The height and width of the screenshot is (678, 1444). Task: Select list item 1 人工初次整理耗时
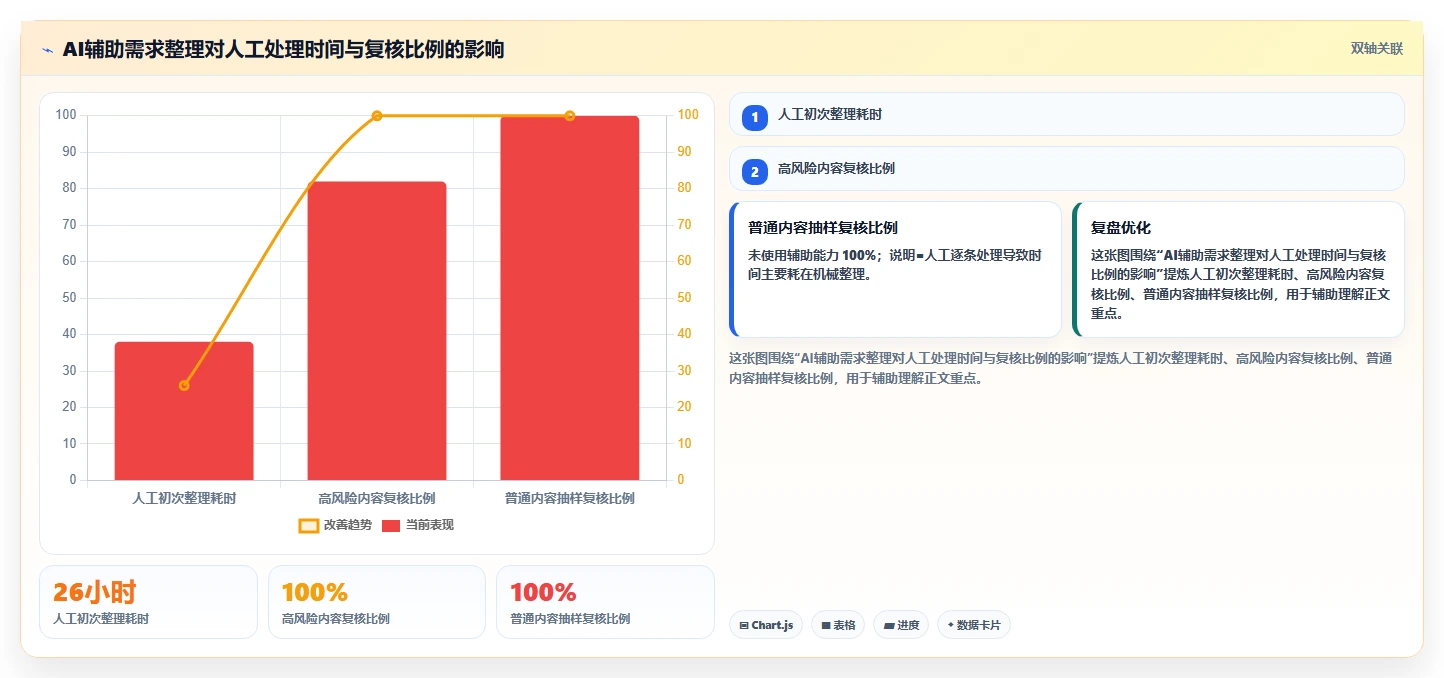click(x=1067, y=115)
